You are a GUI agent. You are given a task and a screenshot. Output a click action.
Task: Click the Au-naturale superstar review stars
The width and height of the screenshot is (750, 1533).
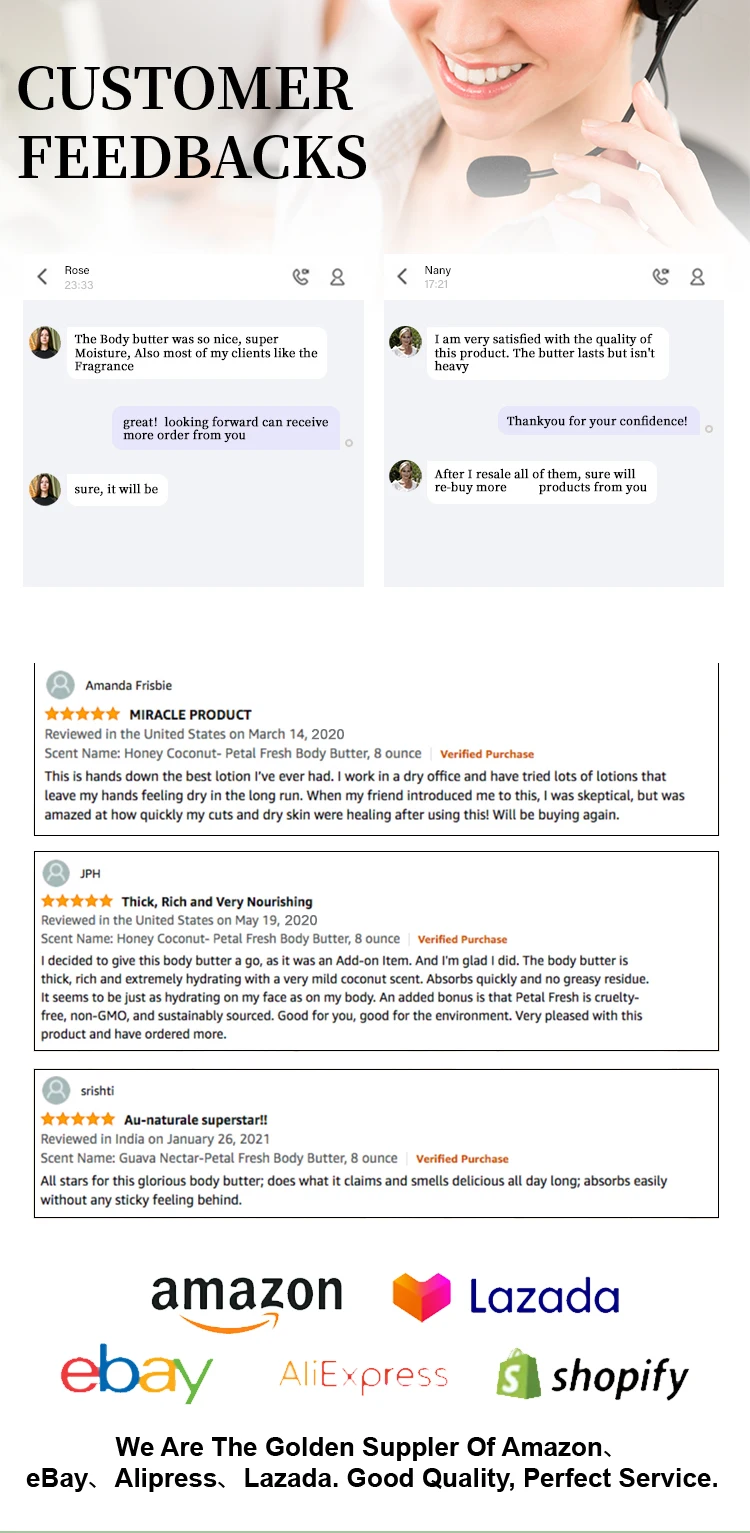tap(78, 1119)
